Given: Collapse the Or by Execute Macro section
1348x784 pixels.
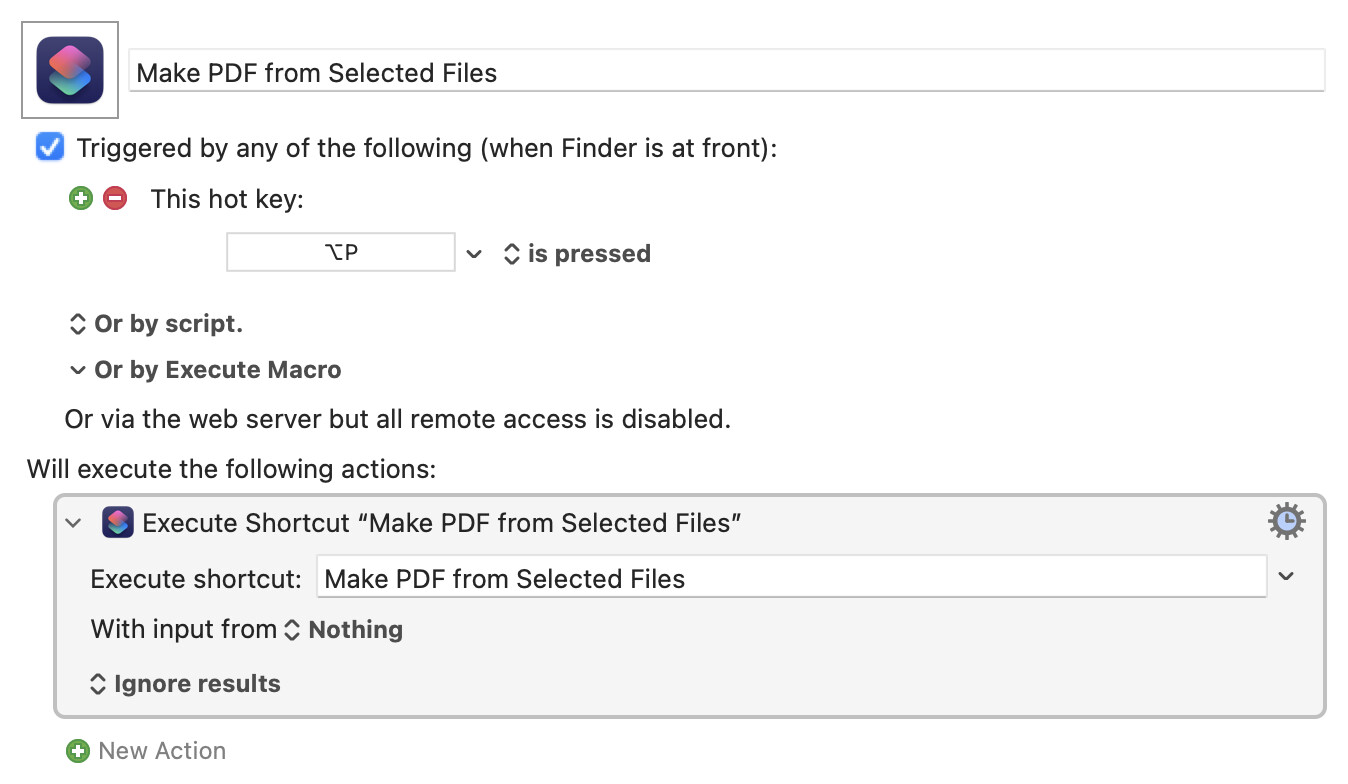Looking at the screenshot, I should point(77,370).
